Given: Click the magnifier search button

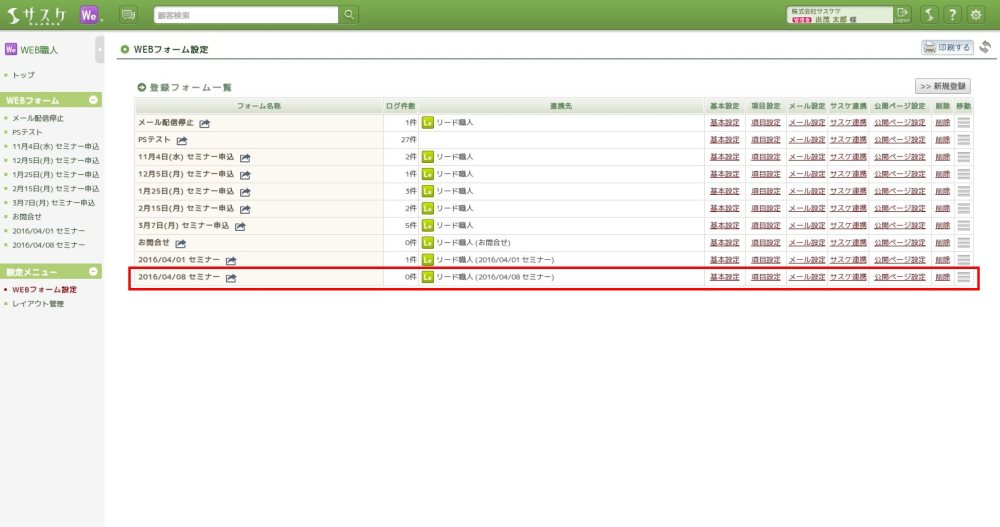Looking at the screenshot, I should (349, 15).
